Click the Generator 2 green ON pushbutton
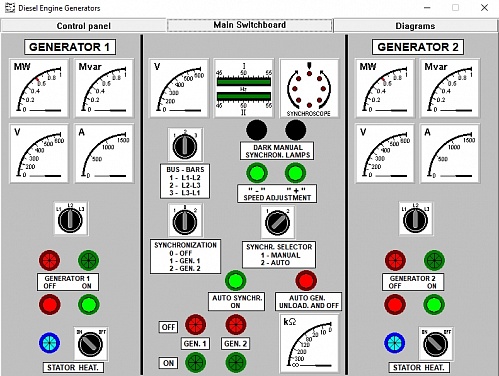 click(434, 304)
